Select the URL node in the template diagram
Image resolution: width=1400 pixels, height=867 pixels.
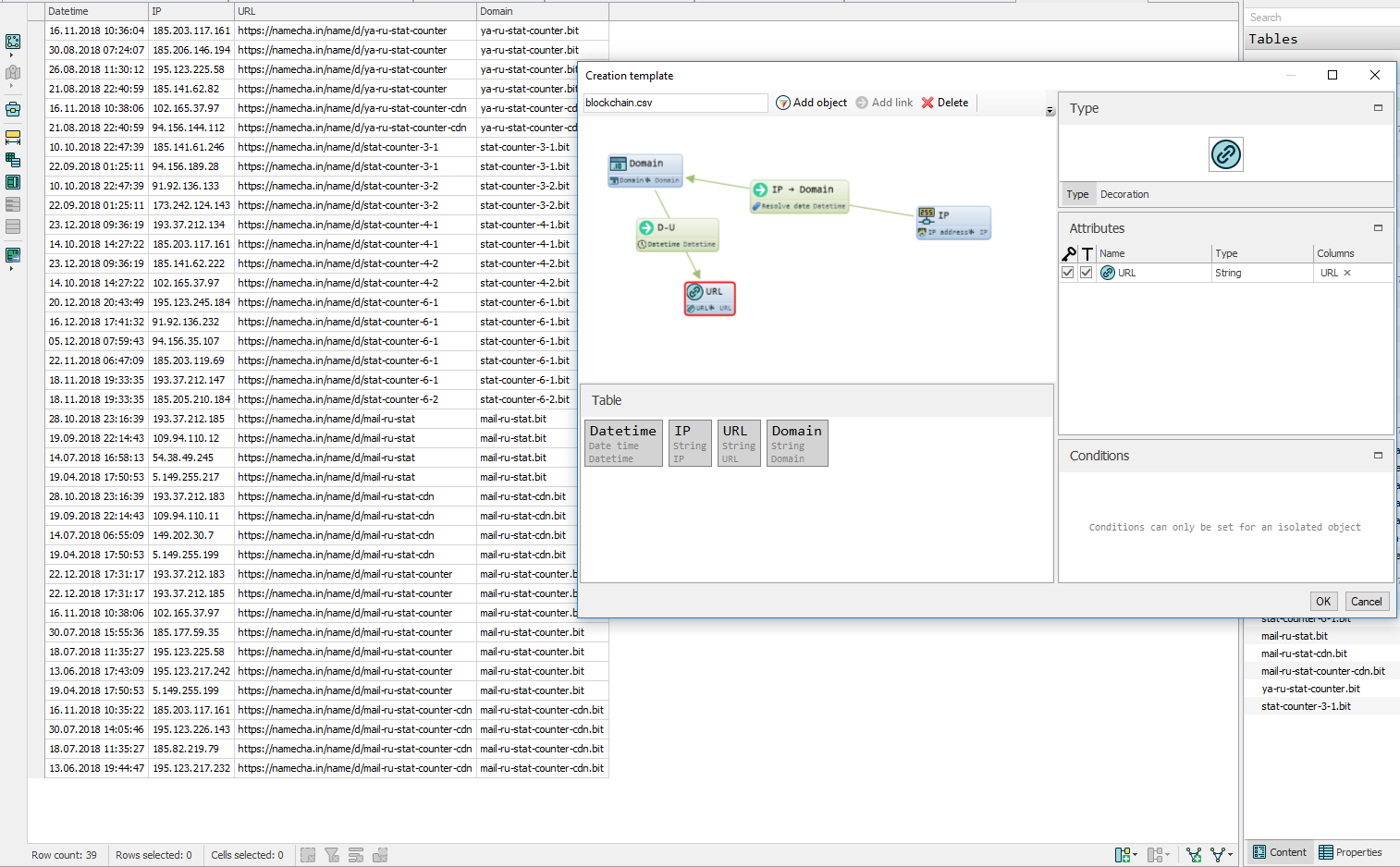tap(710, 299)
